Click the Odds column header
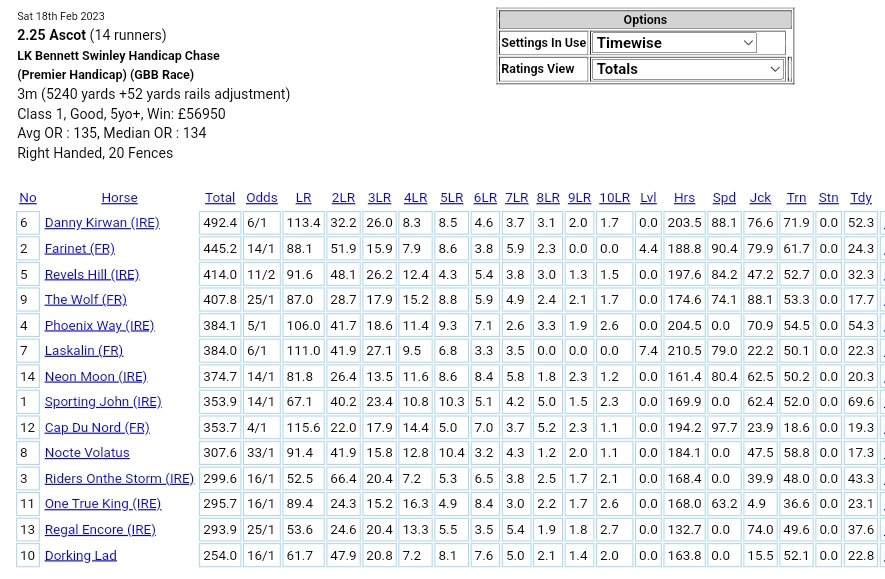The width and height of the screenshot is (885, 579). coord(262,198)
